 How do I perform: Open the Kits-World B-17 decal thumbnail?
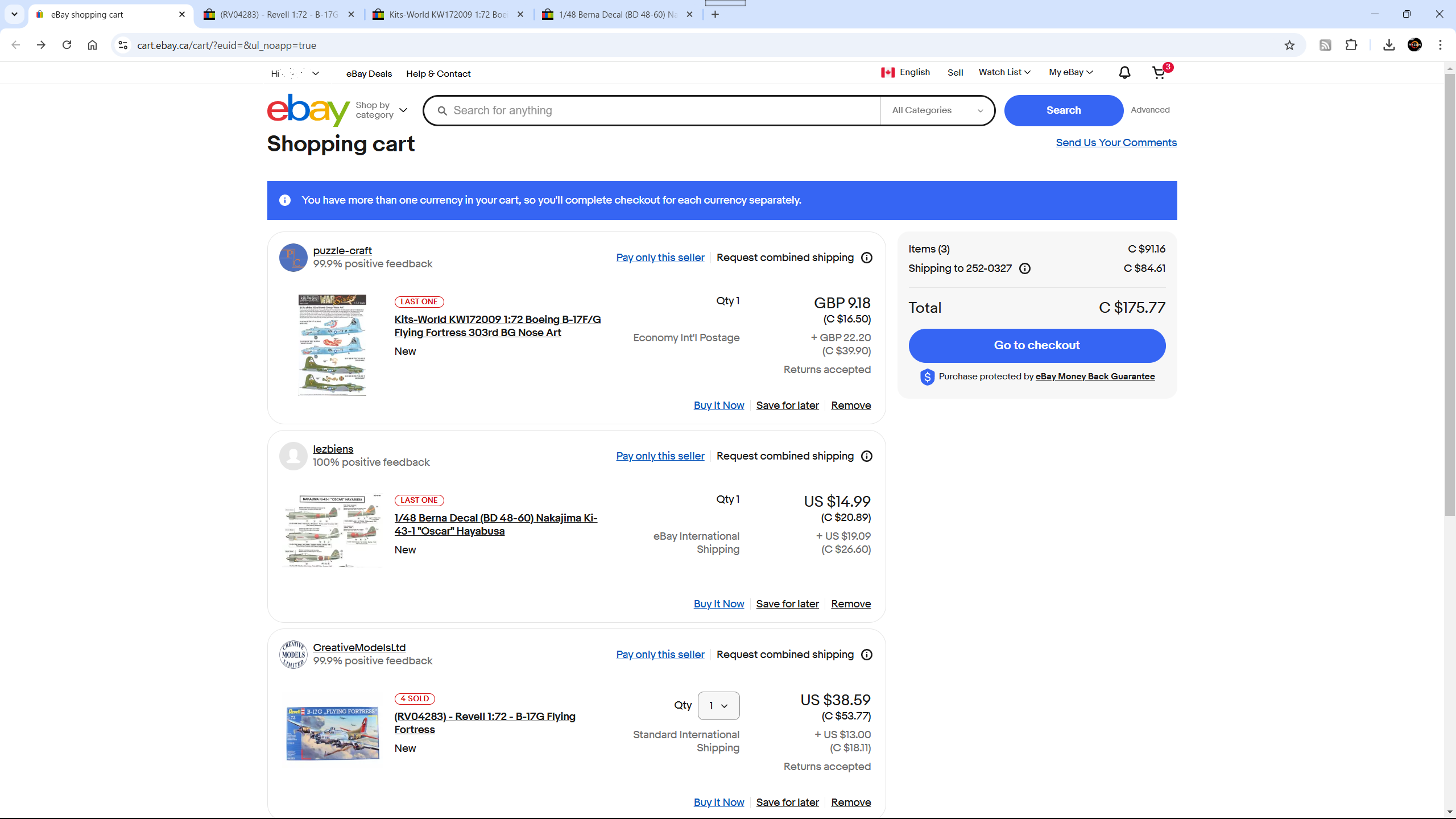(332, 345)
